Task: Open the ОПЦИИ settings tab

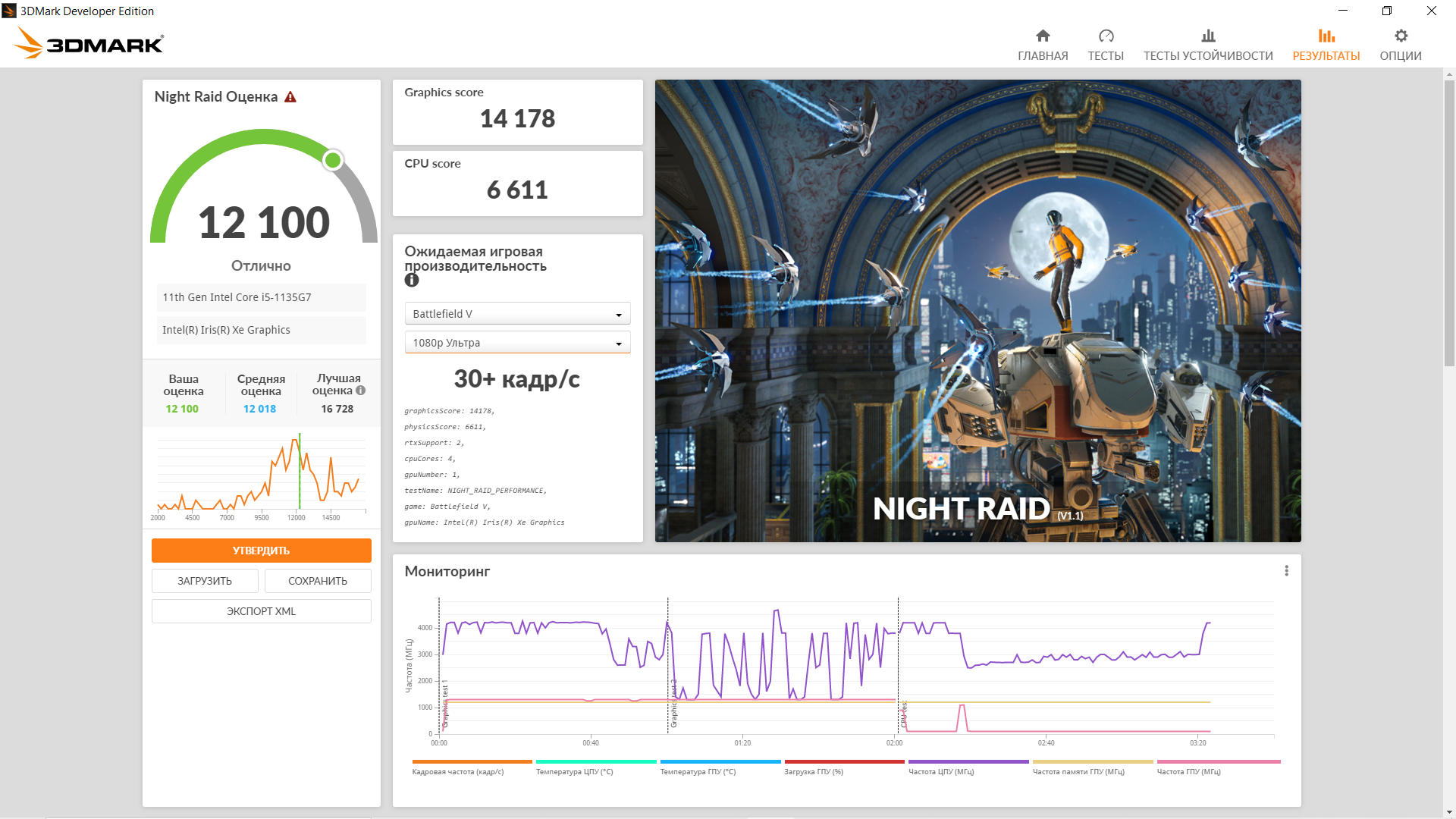Action: [x=1401, y=45]
